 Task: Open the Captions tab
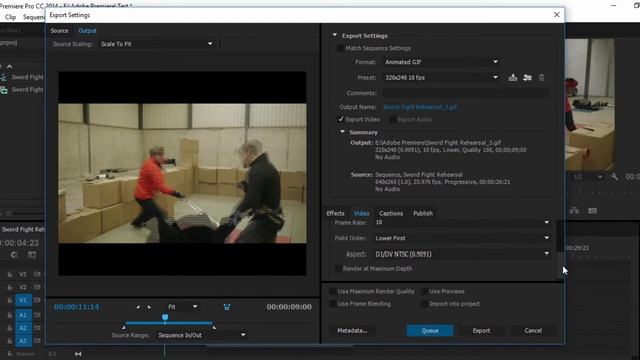[x=391, y=213]
